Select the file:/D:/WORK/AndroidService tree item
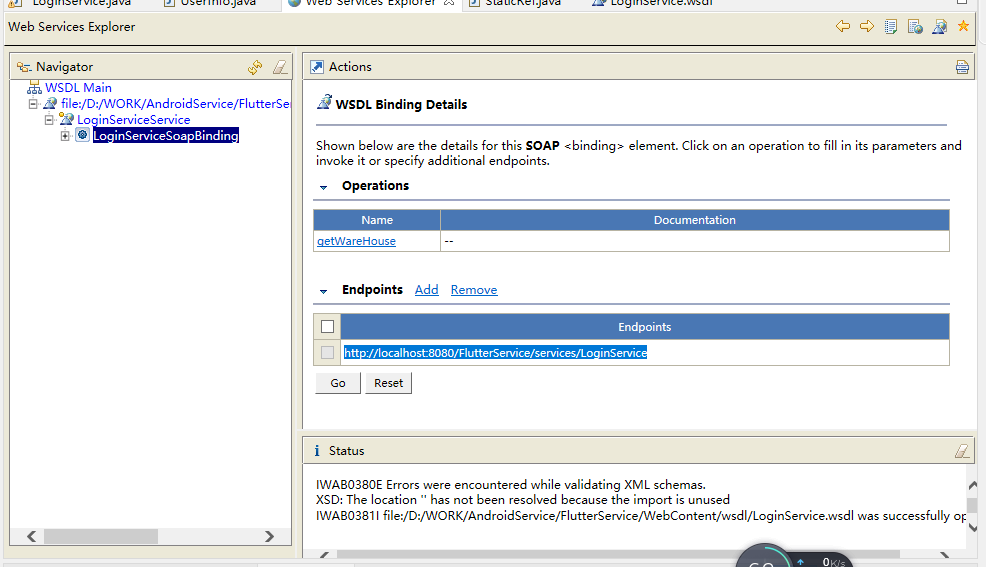The height and width of the screenshot is (567, 986). tap(175, 104)
